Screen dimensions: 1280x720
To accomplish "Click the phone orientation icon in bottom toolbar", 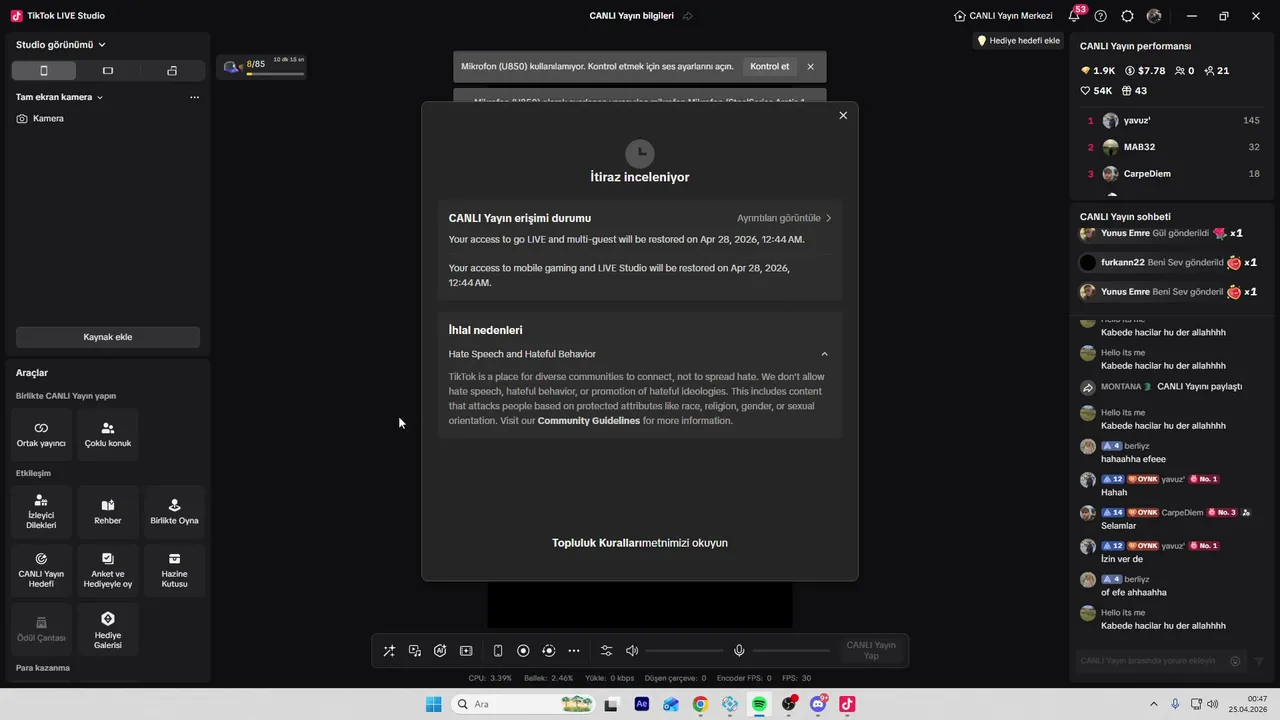I will 498,651.
